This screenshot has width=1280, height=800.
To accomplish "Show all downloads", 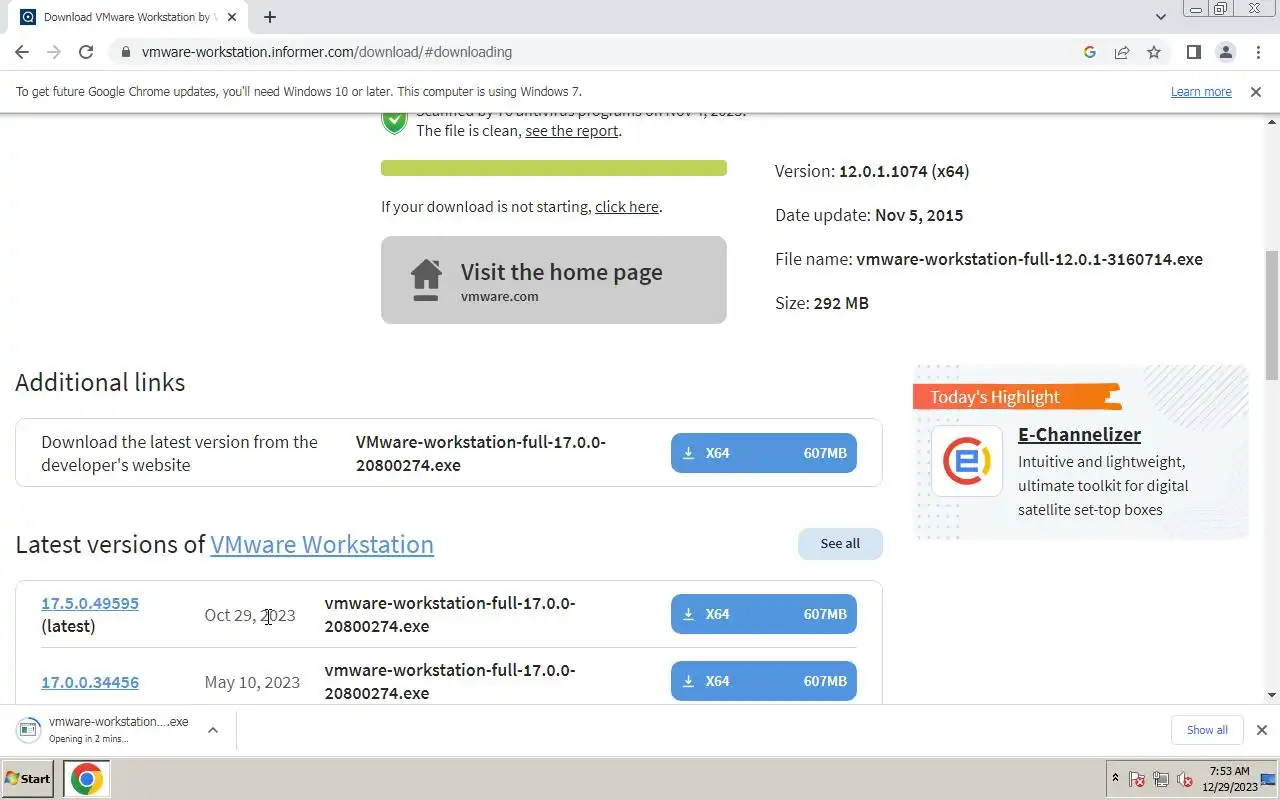I will click(x=1207, y=730).
